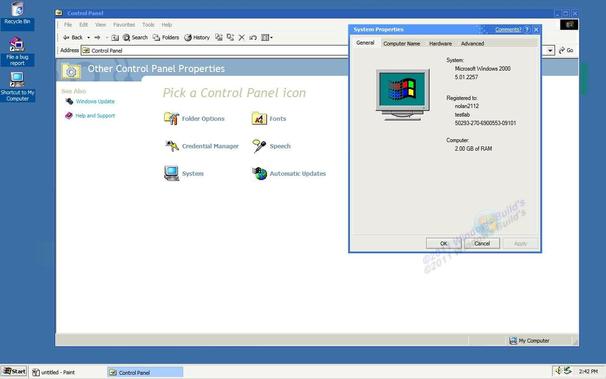
Task: Click the Start button
Action: (14, 372)
